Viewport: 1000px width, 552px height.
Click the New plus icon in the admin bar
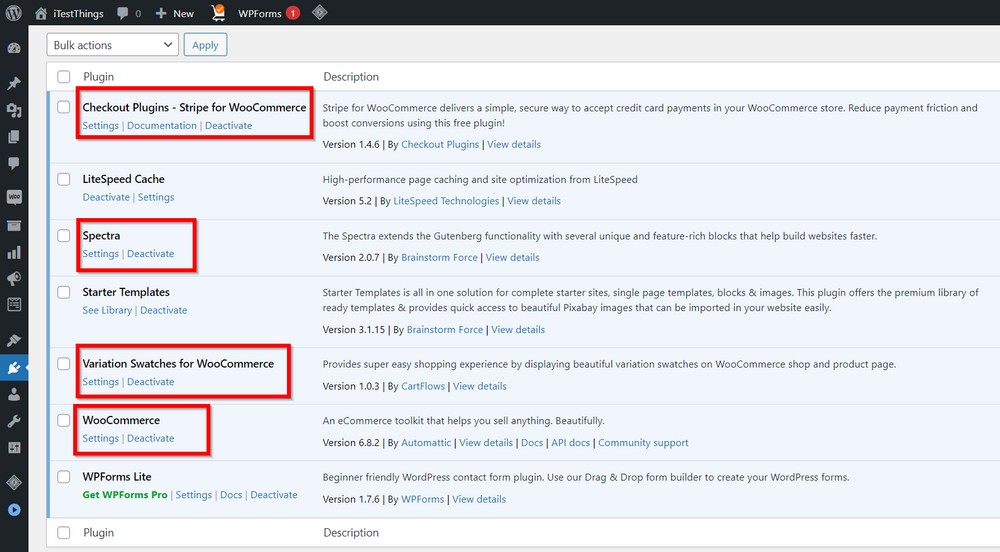point(161,13)
